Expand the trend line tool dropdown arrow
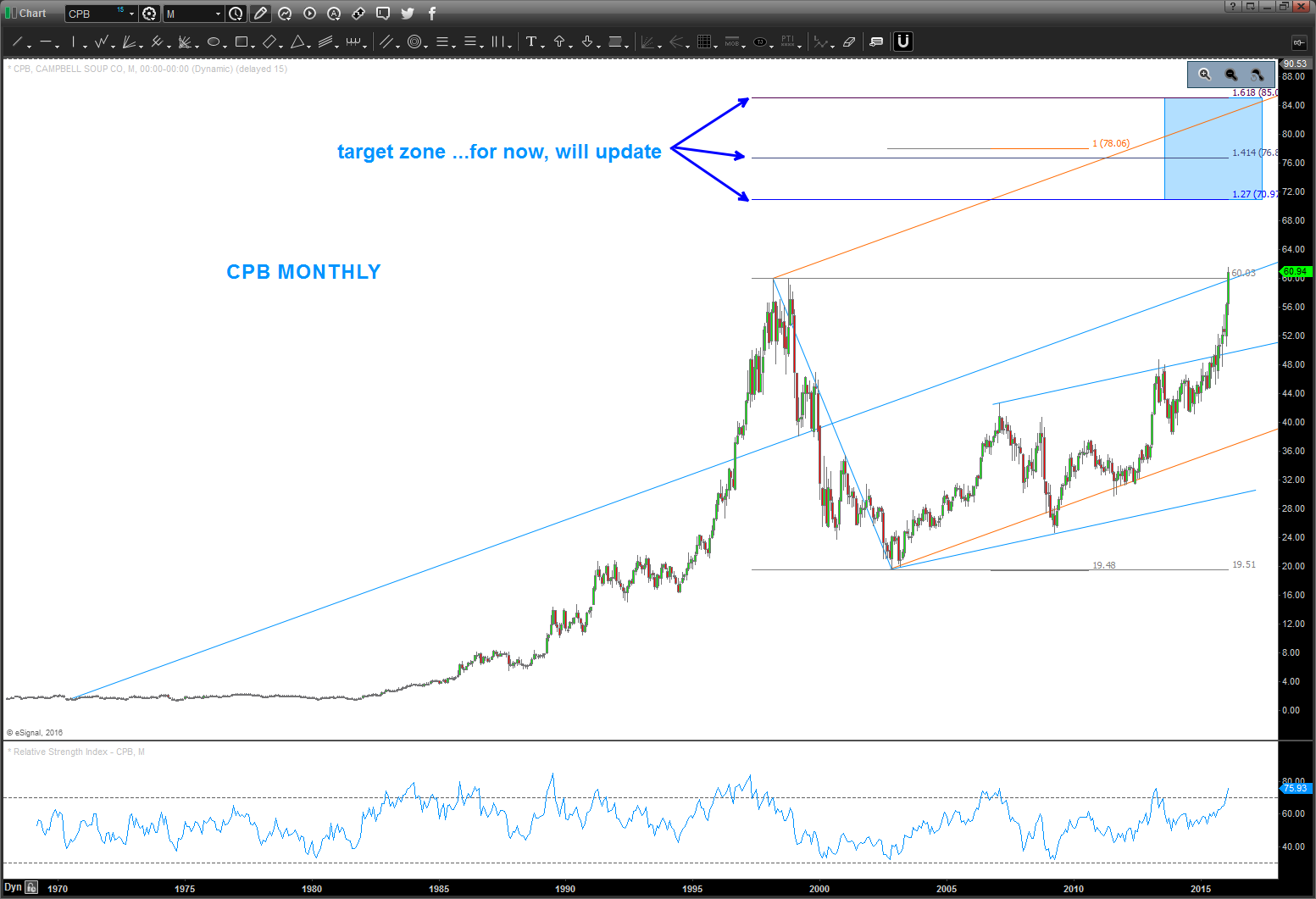Screen dimensions: 1316x899 (29, 45)
